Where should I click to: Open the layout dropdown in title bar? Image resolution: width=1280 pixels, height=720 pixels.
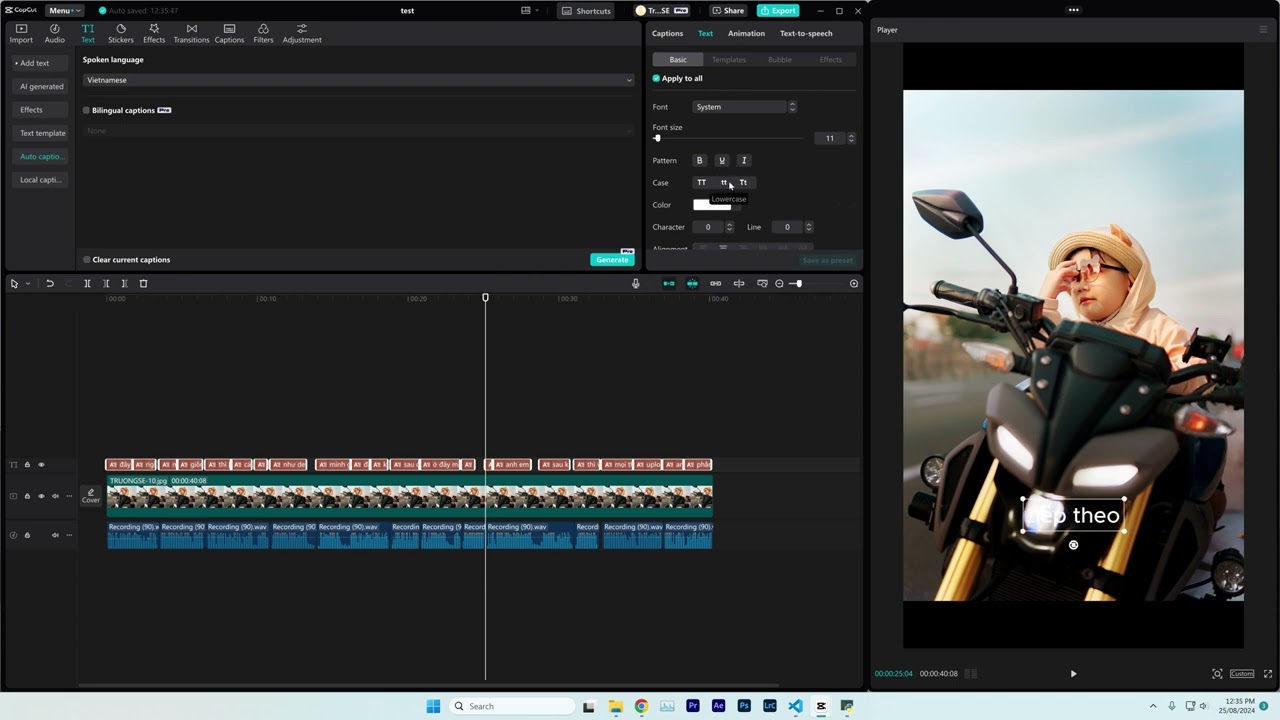click(x=530, y=11)
